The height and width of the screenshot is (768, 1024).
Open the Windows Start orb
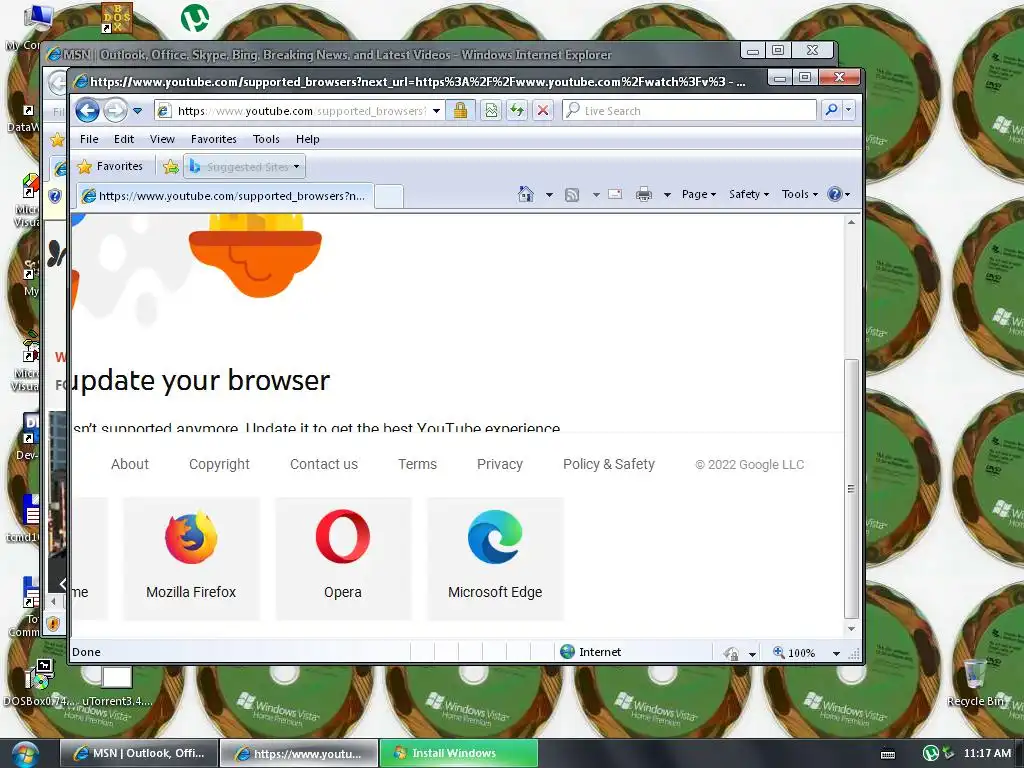23,754
